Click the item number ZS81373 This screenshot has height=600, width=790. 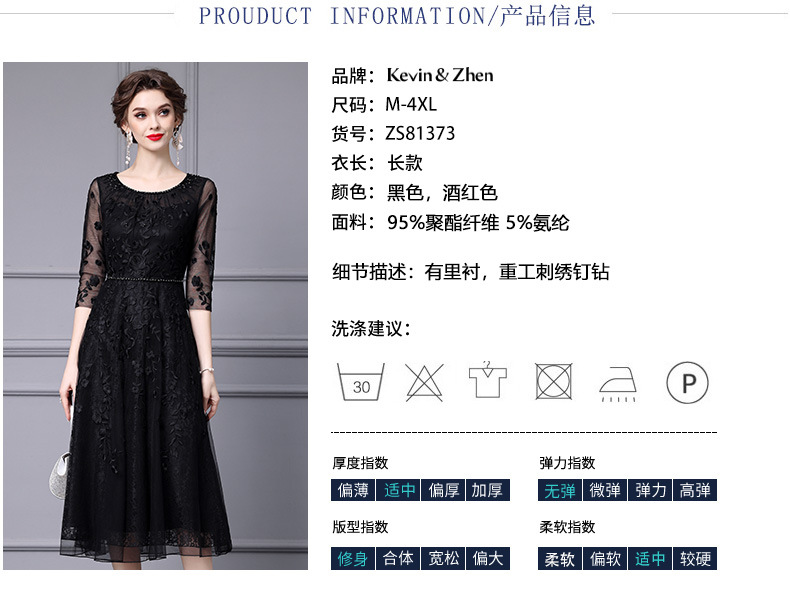(x=420, y=134)
